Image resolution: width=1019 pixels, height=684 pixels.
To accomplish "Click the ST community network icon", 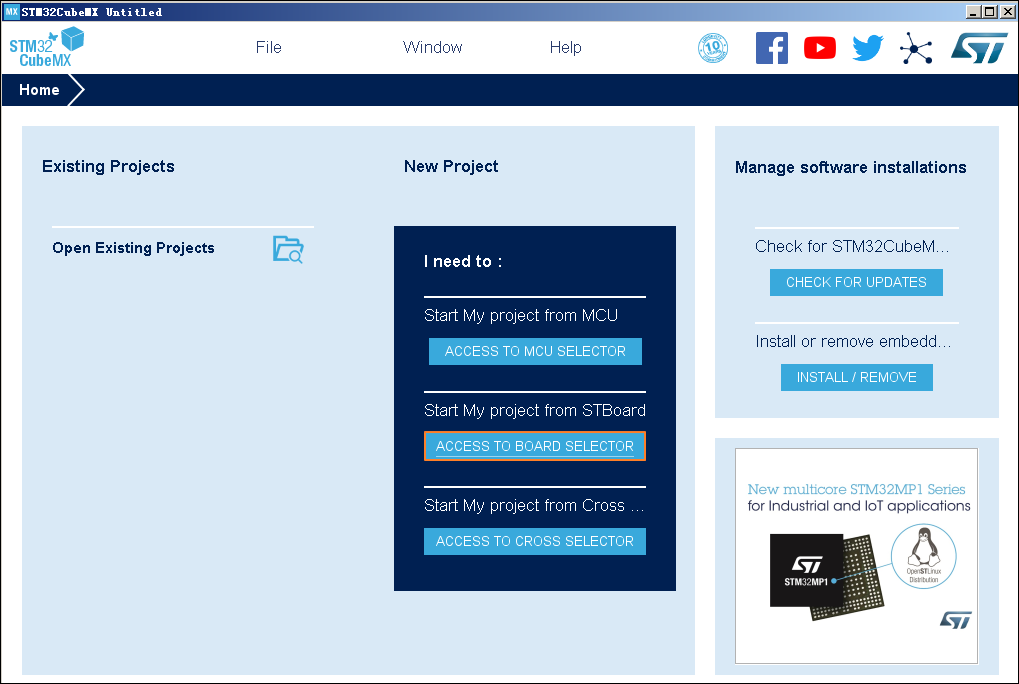I will pos(916,48).
